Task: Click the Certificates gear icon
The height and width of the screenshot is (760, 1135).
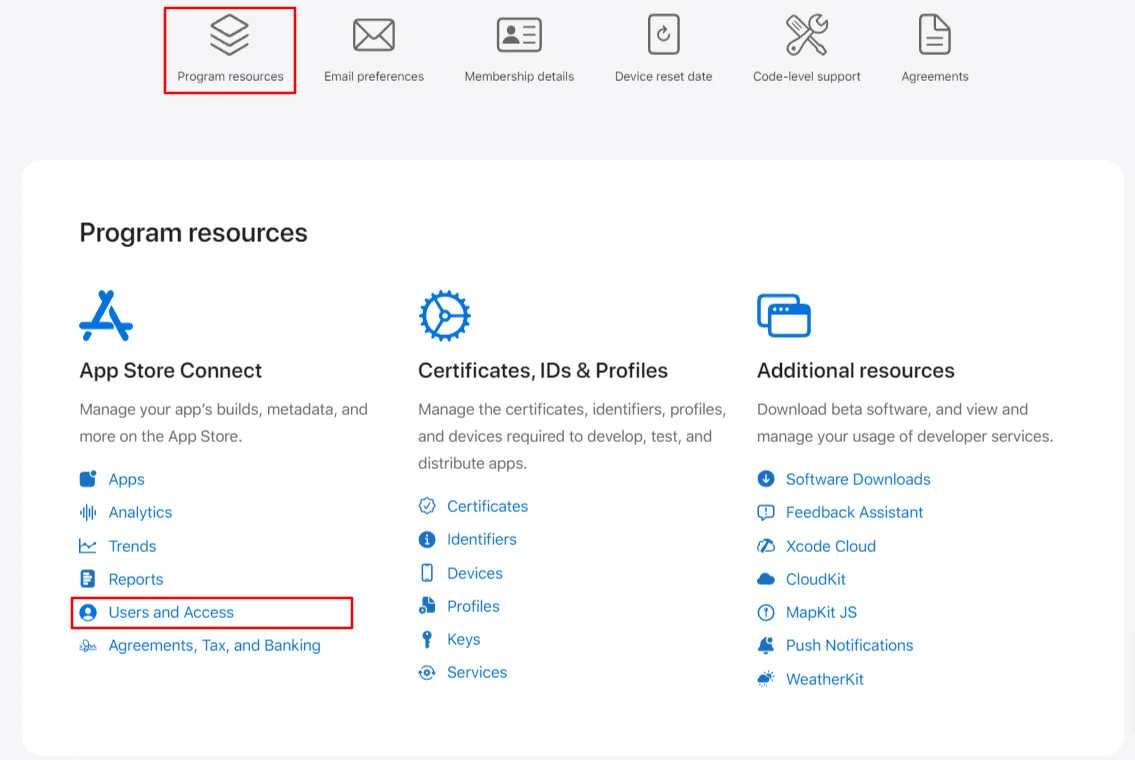Action: click(x=444, y=316)
